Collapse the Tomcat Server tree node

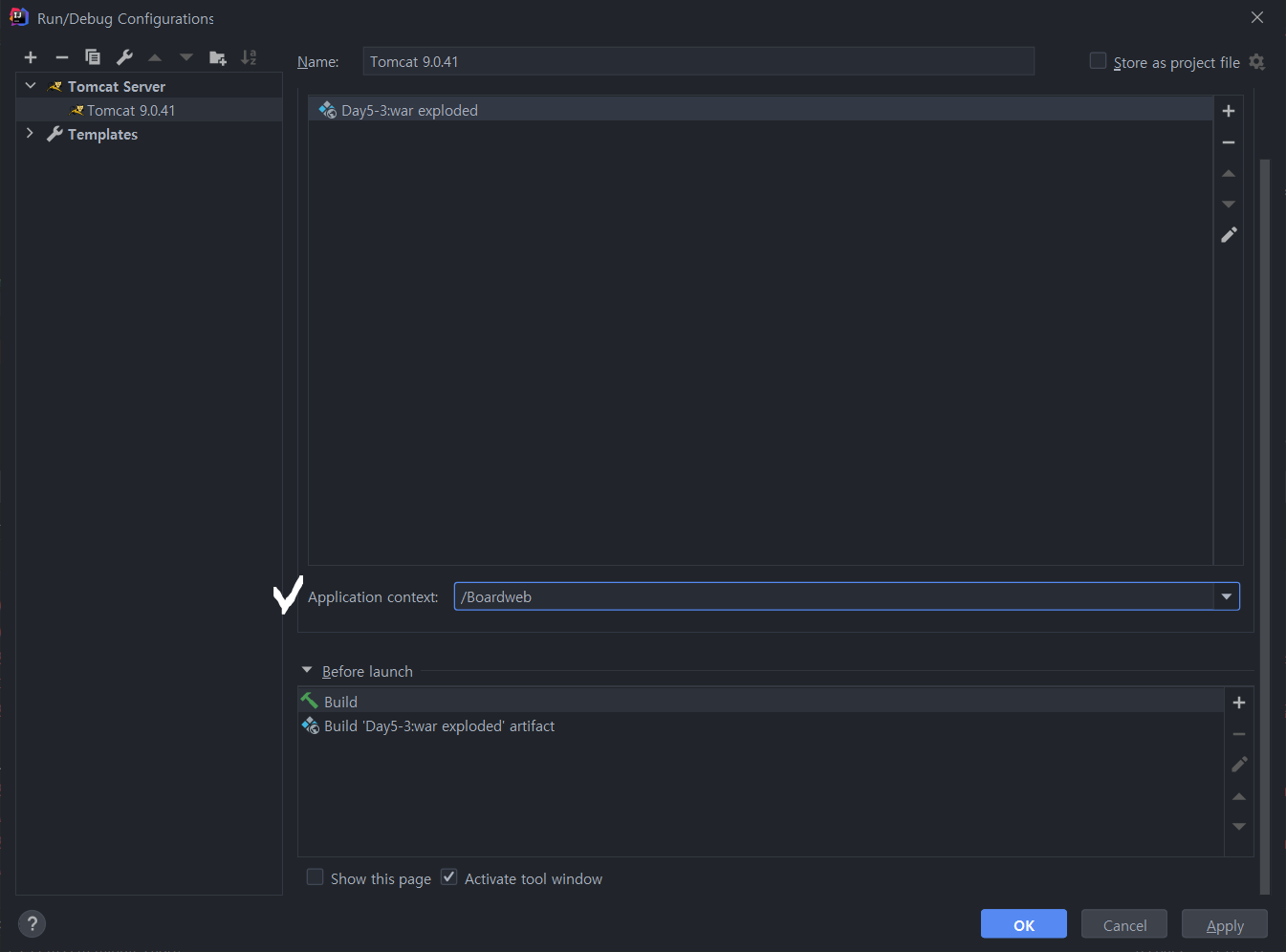[x=31, y=86]
